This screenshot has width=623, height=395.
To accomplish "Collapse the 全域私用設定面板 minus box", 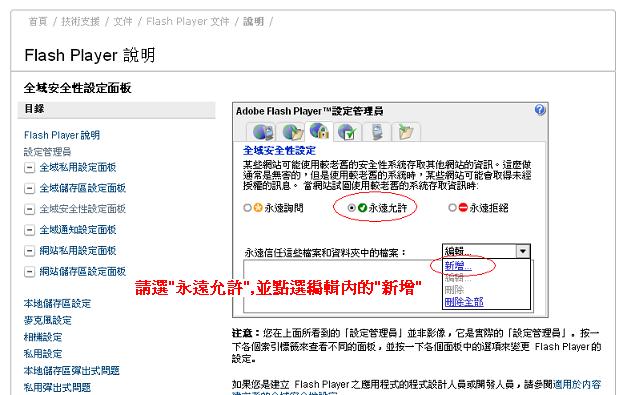I will [29, 168].
